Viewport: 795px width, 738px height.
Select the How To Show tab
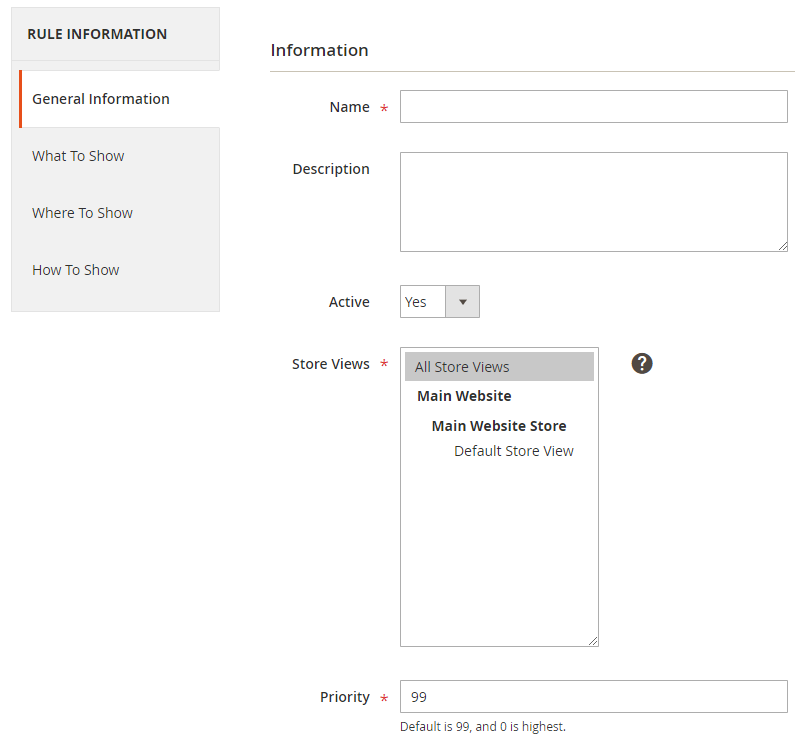pyautogui.click(x=75, y=270)
